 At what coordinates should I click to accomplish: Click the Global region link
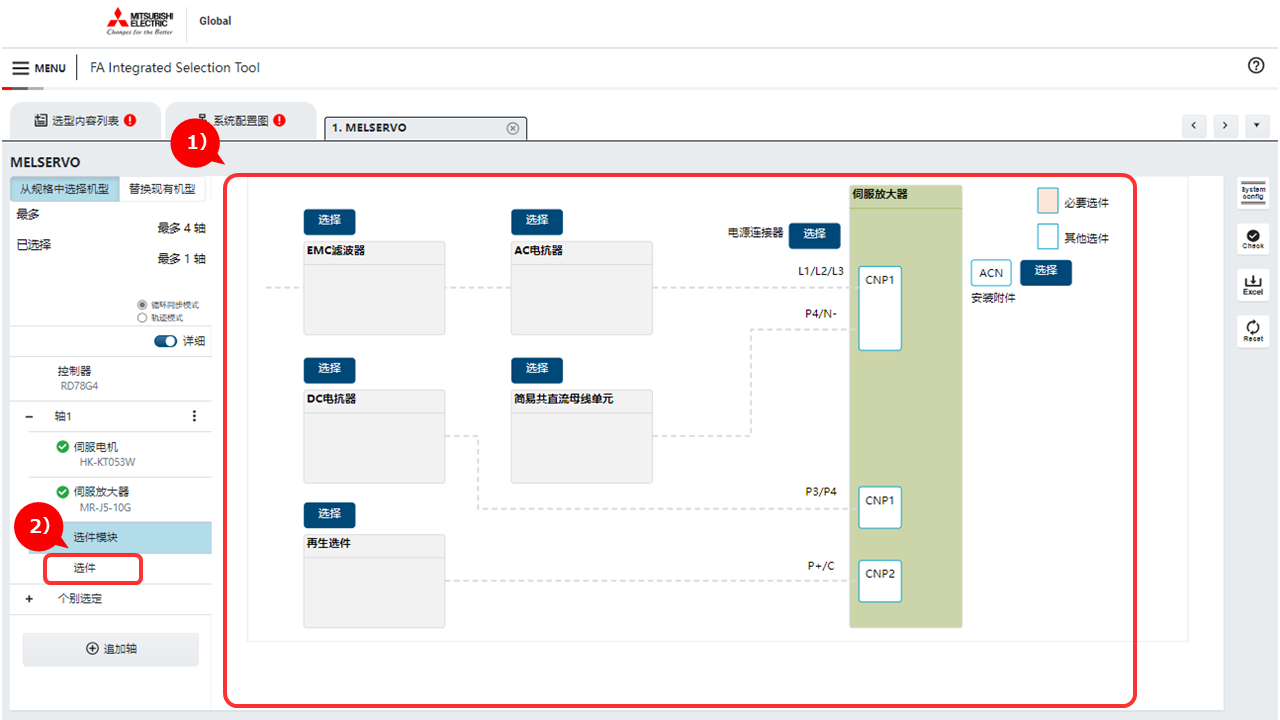click(215, 21)
